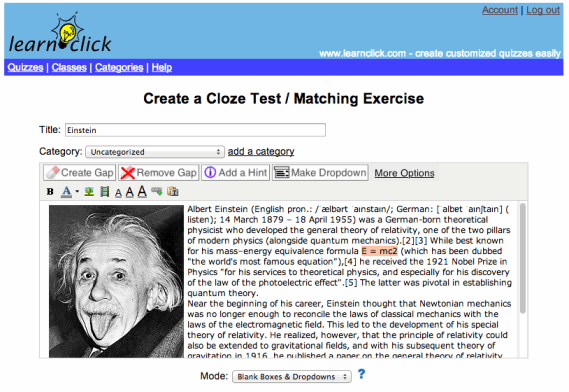Open the Mode dropdown

coord(292,377)
